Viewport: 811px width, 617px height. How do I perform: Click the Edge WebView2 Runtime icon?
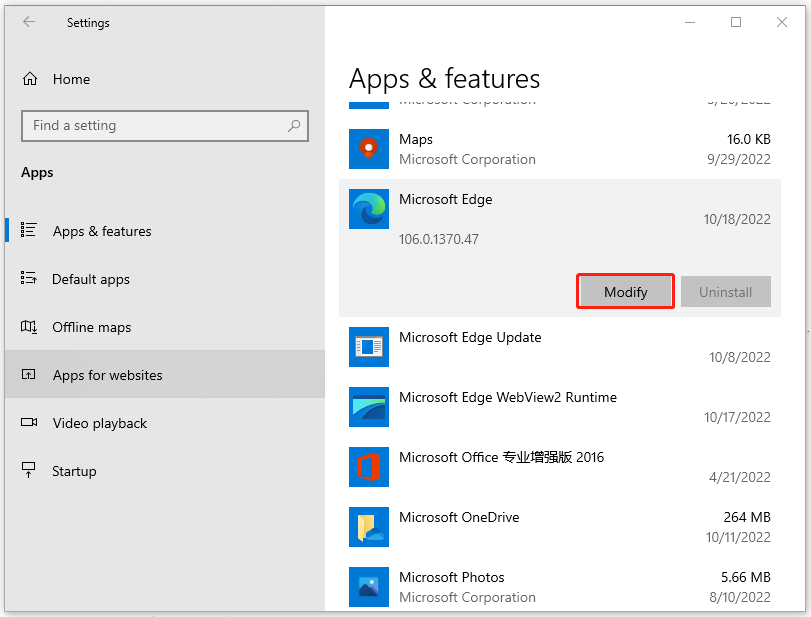tap(369, 407)
